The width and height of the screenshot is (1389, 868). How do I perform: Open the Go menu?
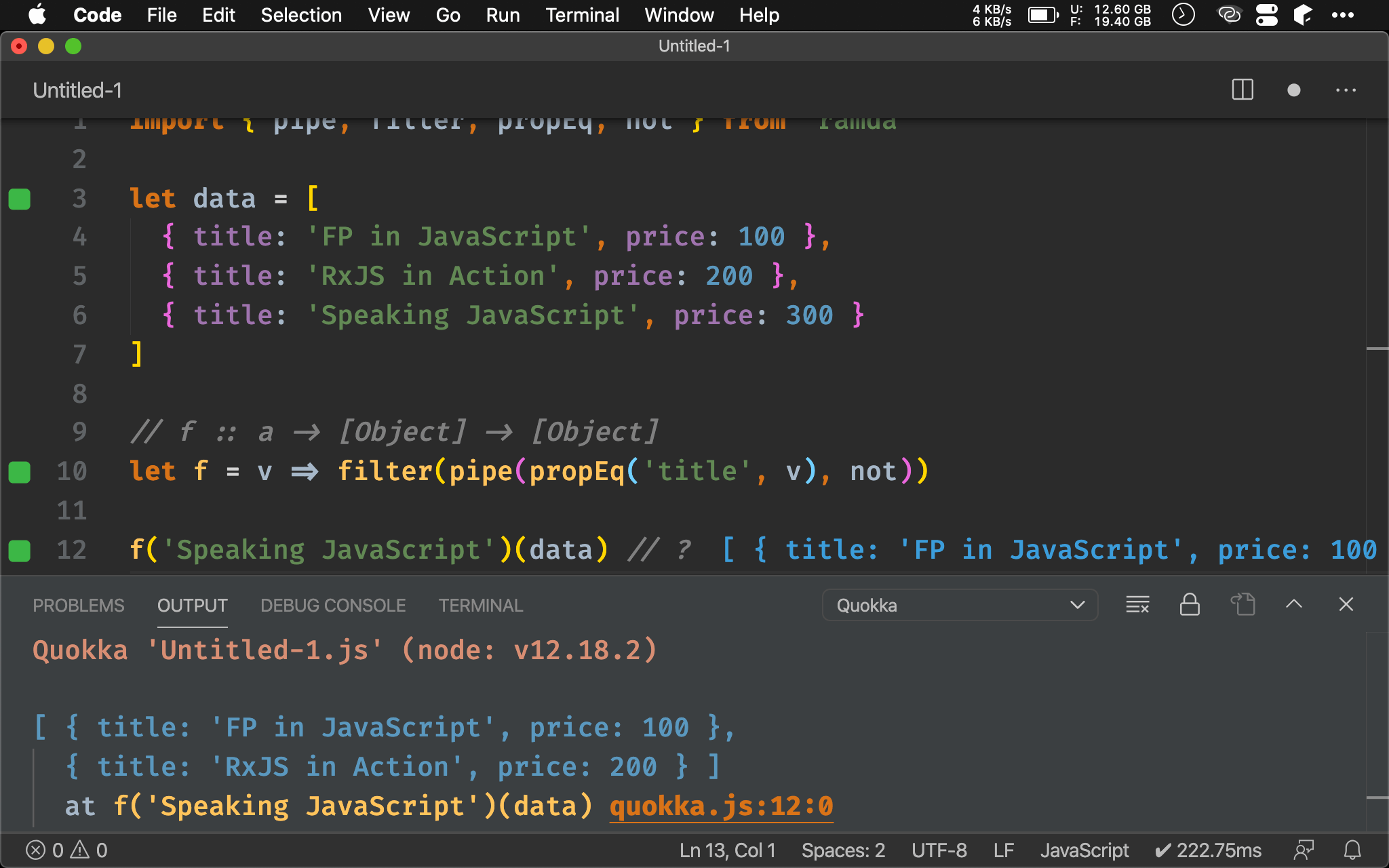point(448,15)
